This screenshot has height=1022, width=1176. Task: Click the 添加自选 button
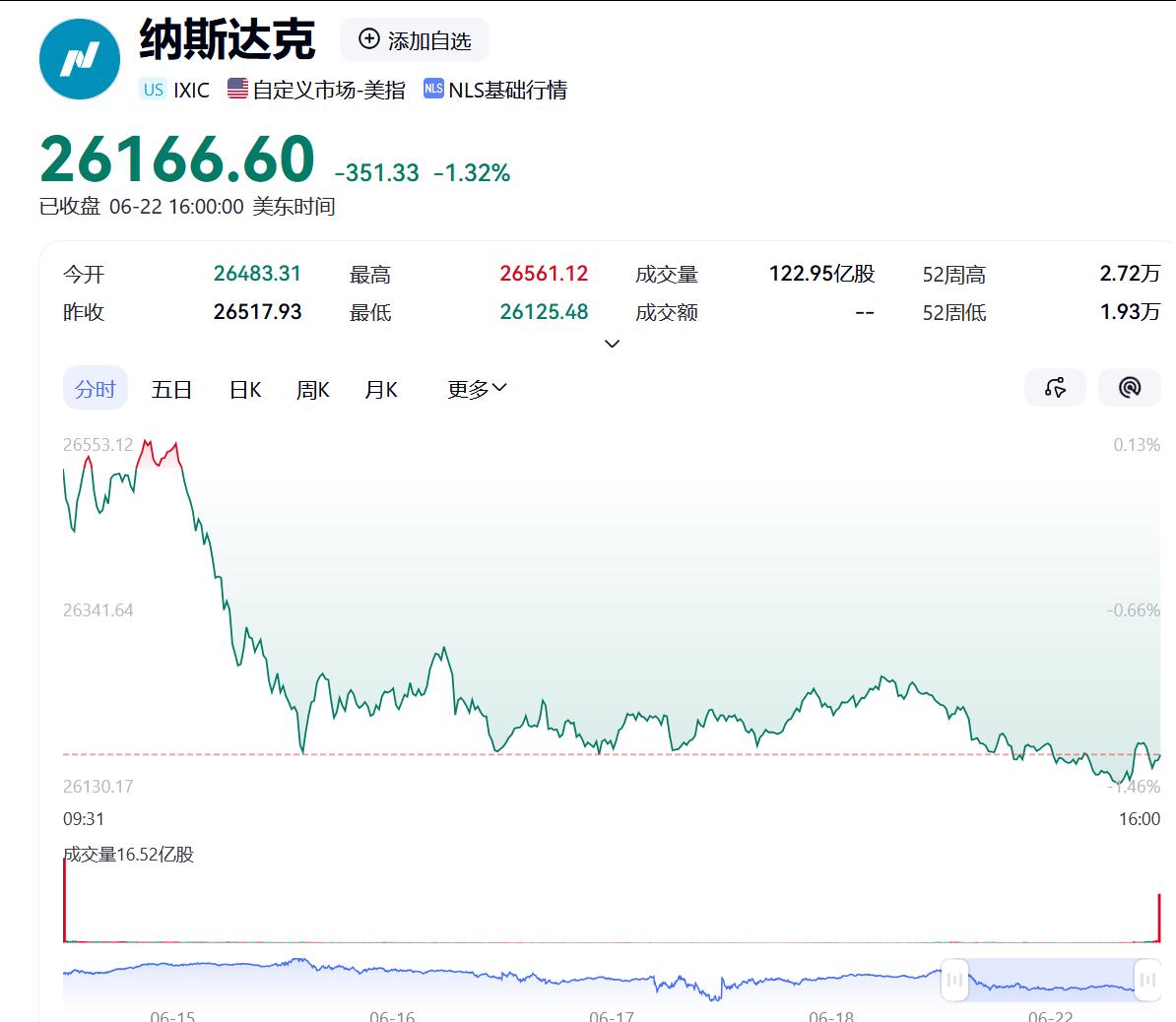click(x=415, y=39)
